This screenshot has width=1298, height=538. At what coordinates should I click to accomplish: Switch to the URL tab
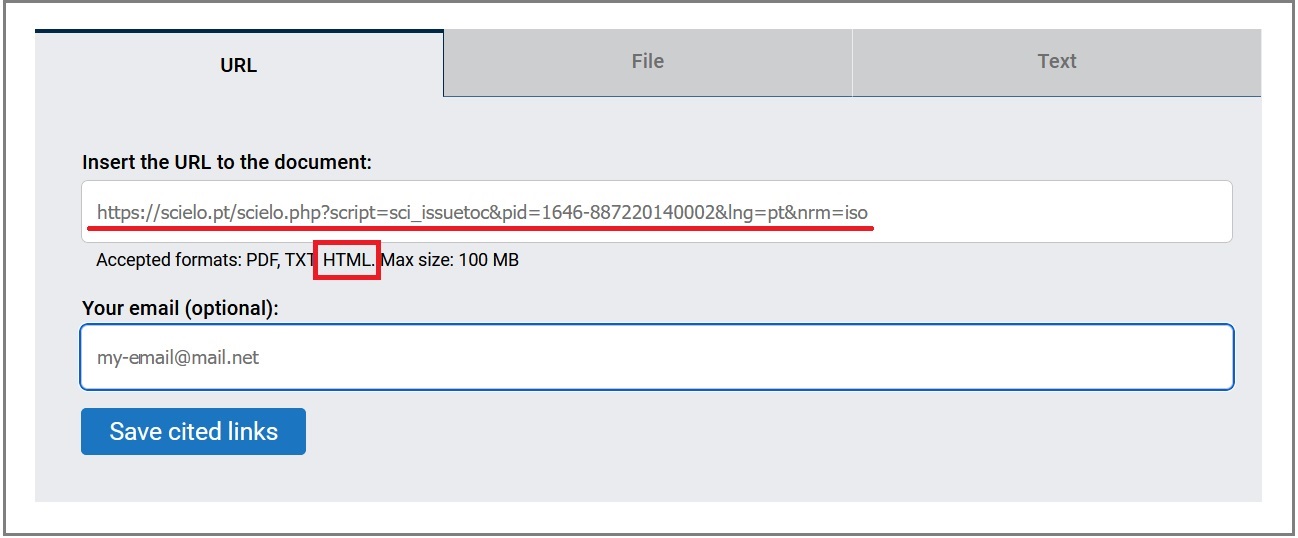click(239, 64)
